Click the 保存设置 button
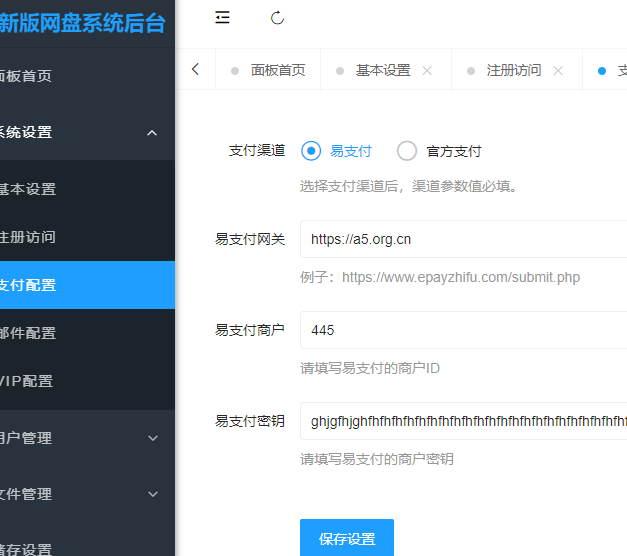Image resolution: width=627 pixels, height=556 pixels. 347,538
